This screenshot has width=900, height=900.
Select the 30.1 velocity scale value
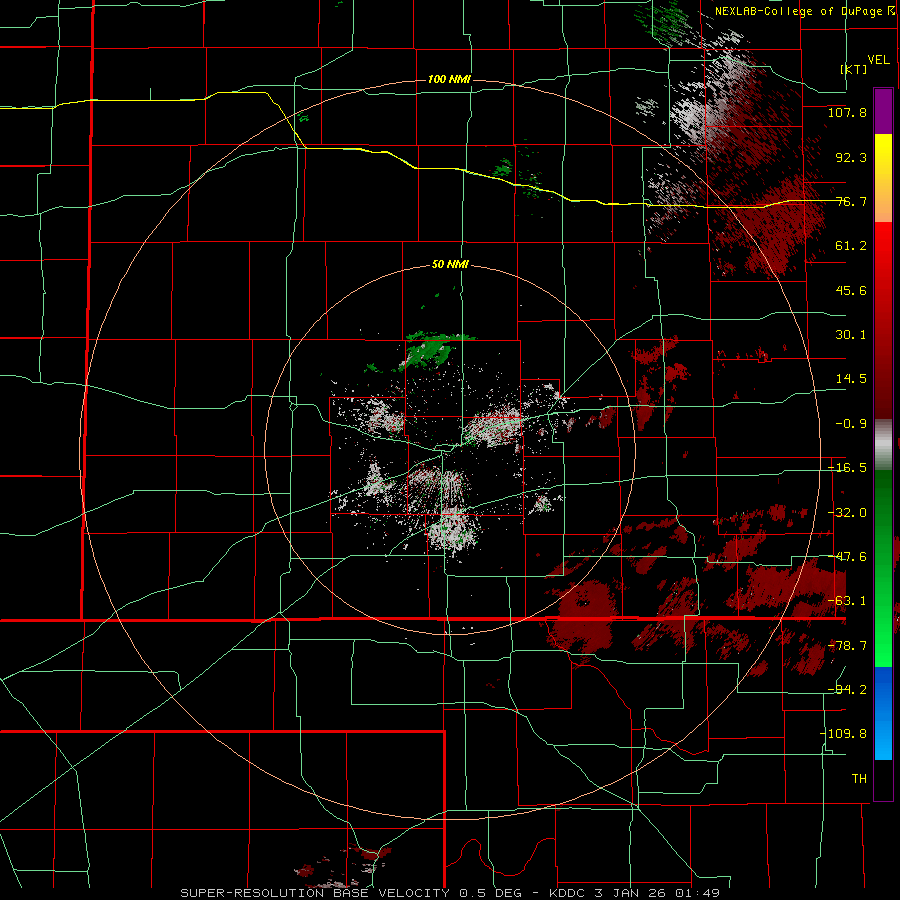tap(851, 335)
